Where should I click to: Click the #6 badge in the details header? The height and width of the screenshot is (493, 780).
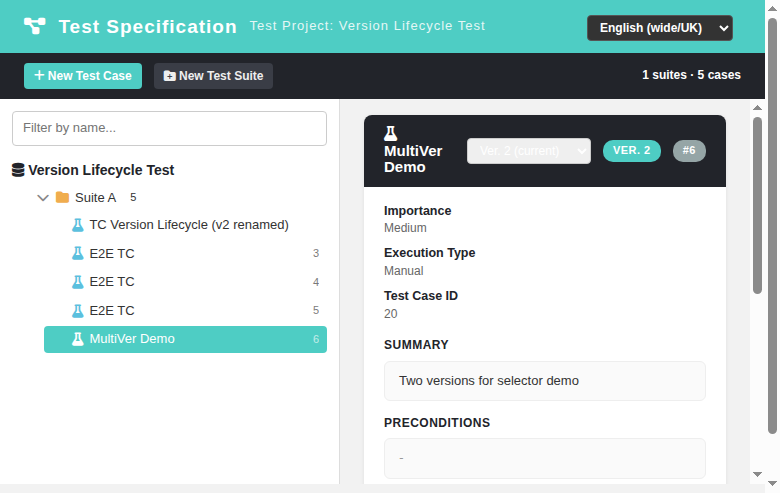[689, 151]
